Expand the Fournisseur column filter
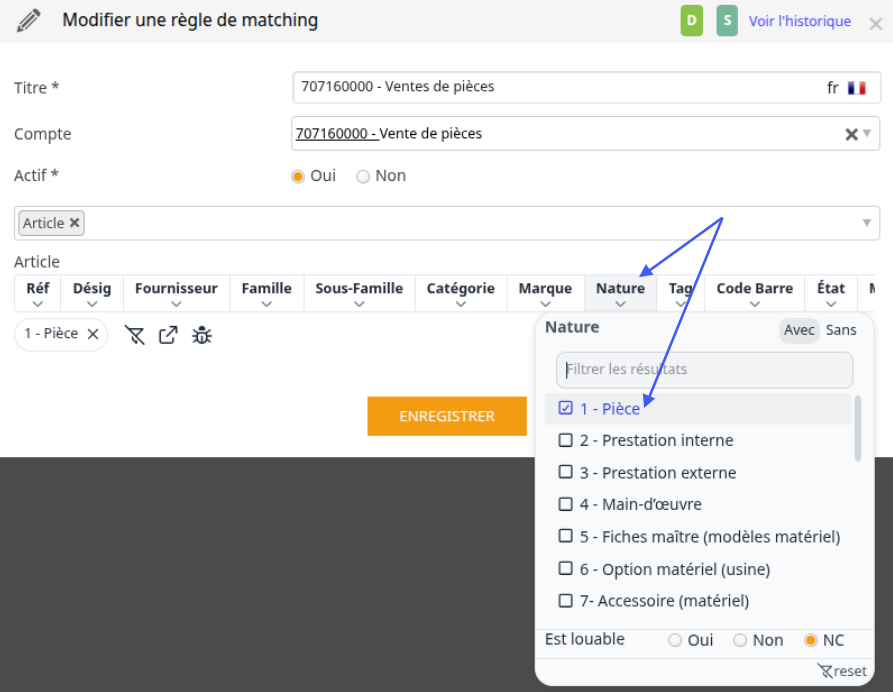Screen dimensions: 893x692 [x=176, y=294]
